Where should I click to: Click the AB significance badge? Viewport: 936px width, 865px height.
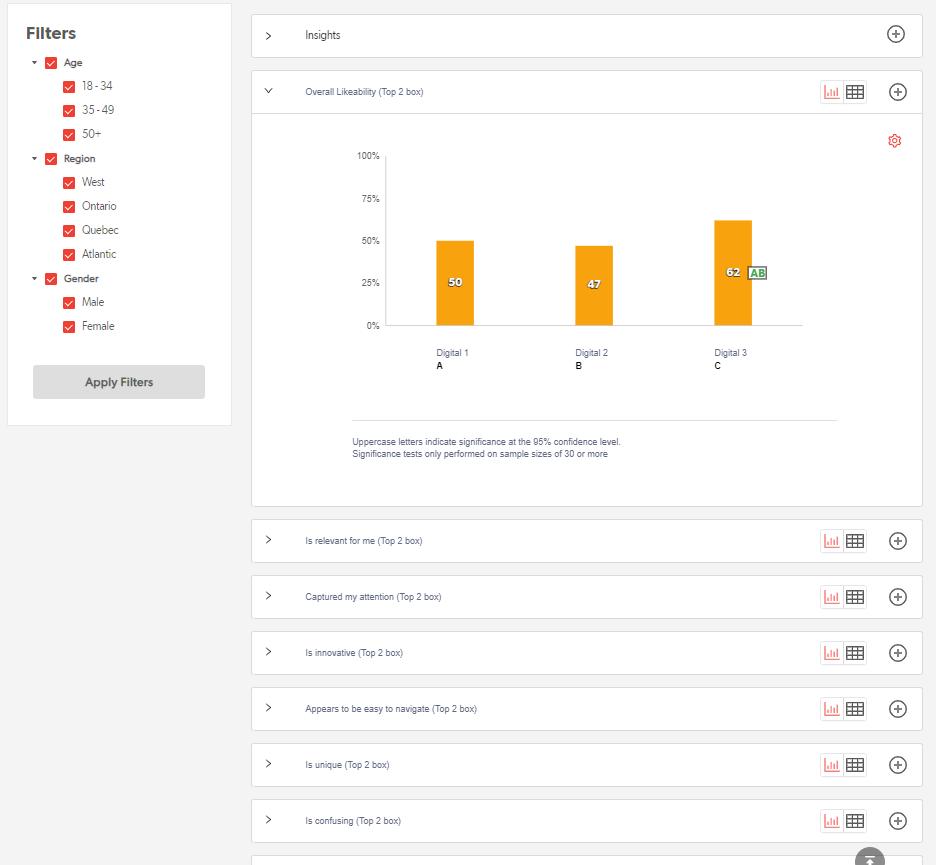(x=757, y=273)
